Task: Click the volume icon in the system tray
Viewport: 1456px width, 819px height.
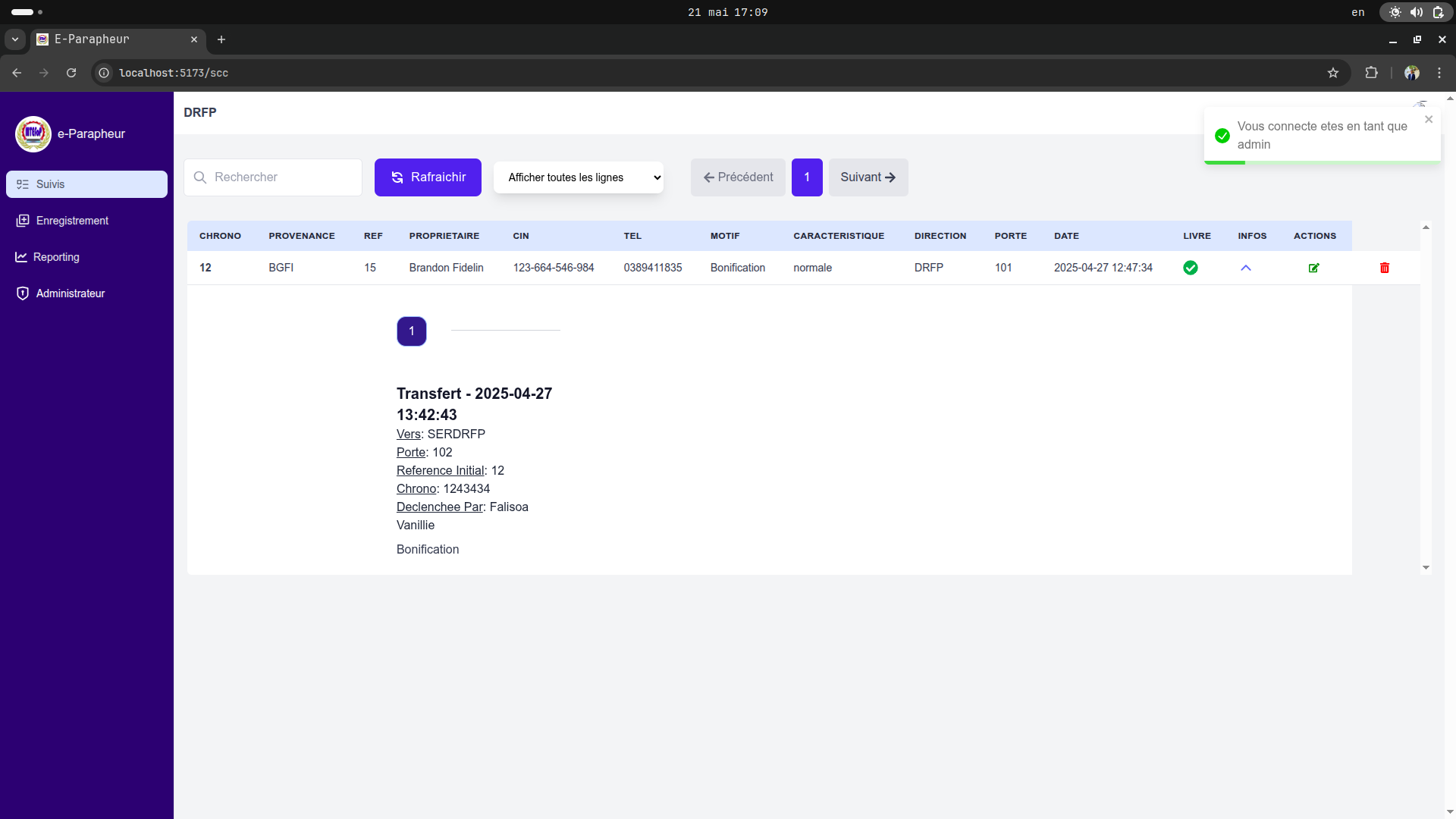Action: 1417,12
